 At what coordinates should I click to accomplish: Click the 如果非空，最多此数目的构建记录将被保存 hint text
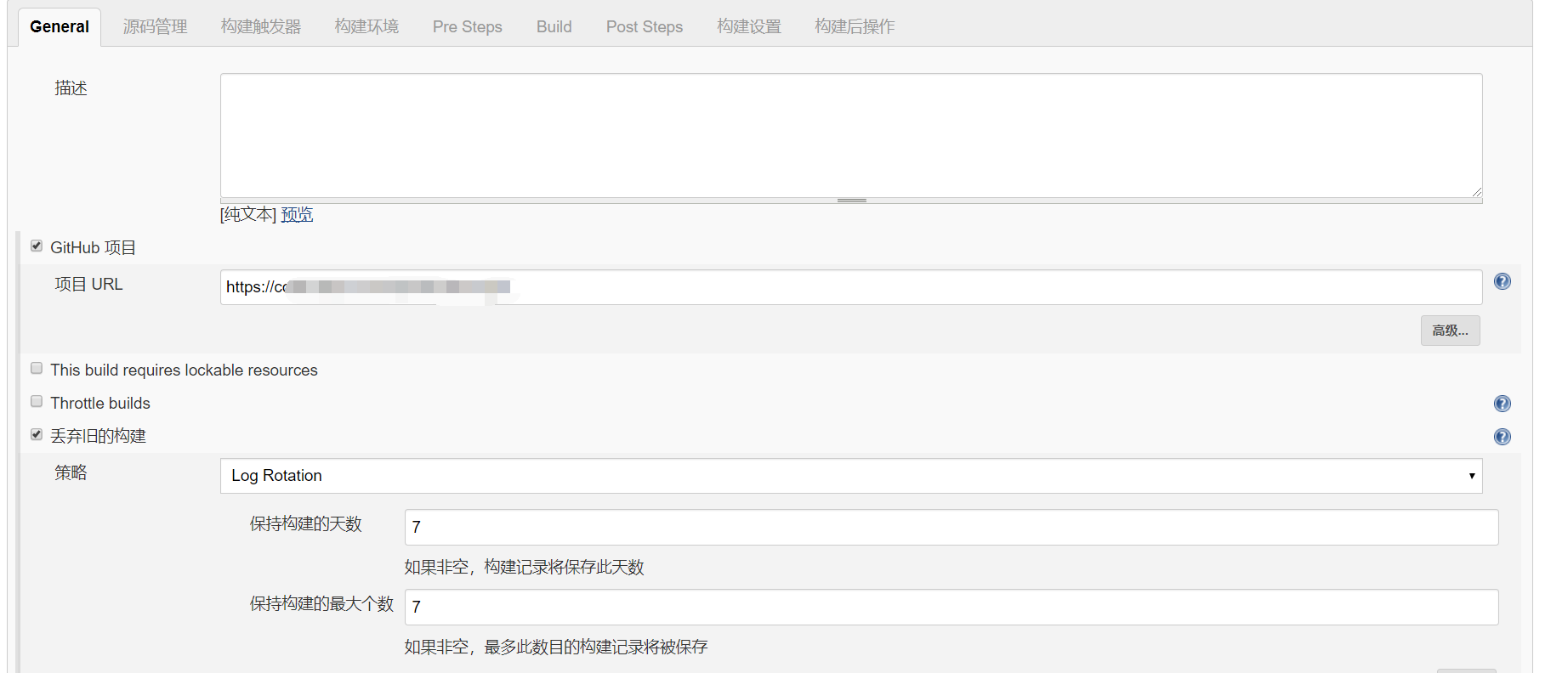(x=556, y=647)
